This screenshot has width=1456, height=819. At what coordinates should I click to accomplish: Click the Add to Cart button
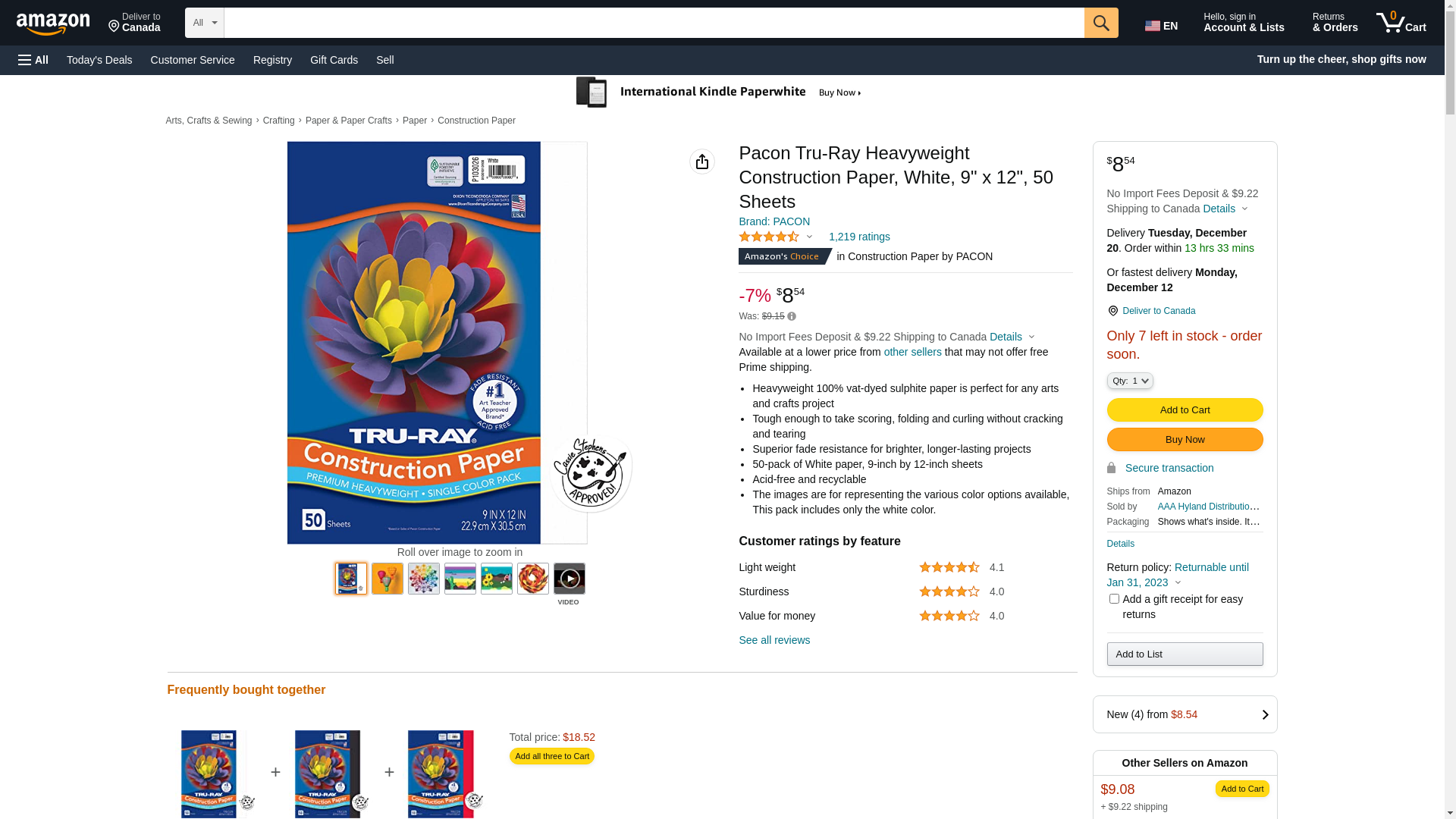pos(1185,410)
